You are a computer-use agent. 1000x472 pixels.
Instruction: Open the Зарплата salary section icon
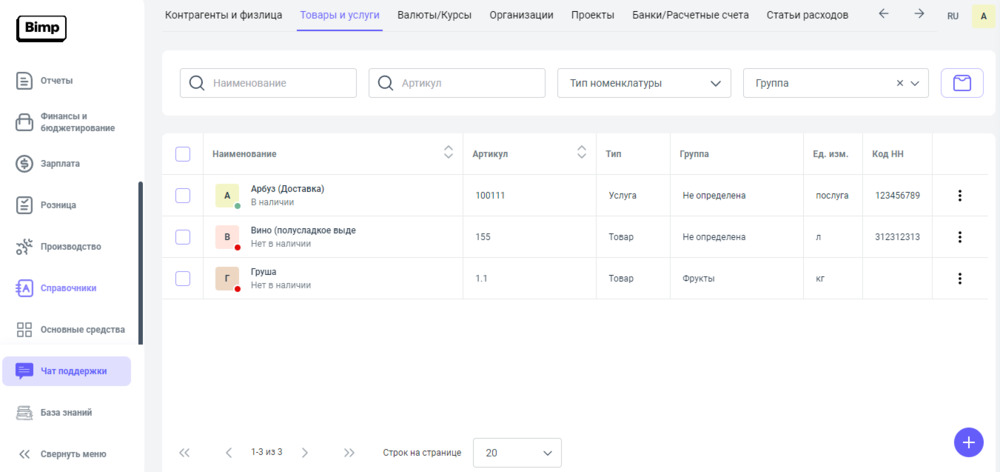(x=25, y=163)
